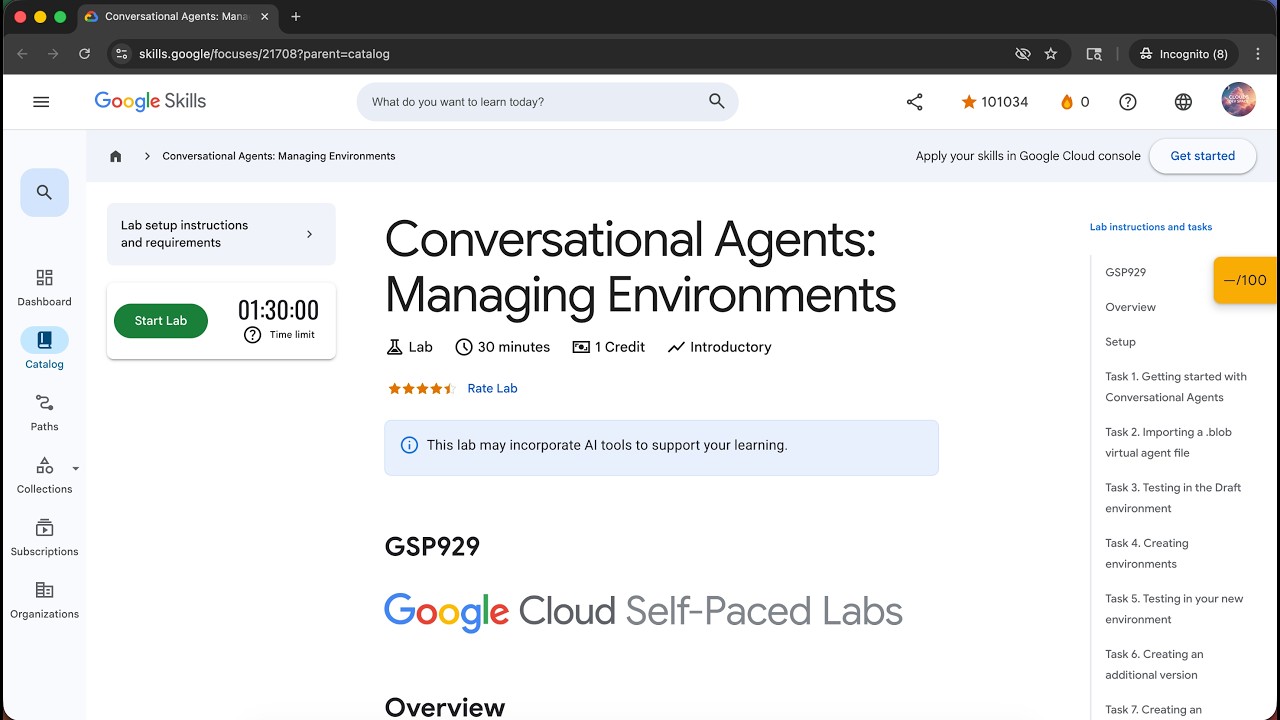1280x720 pixels.
Task: Open the language globe icon
Action: (1183, 102)
